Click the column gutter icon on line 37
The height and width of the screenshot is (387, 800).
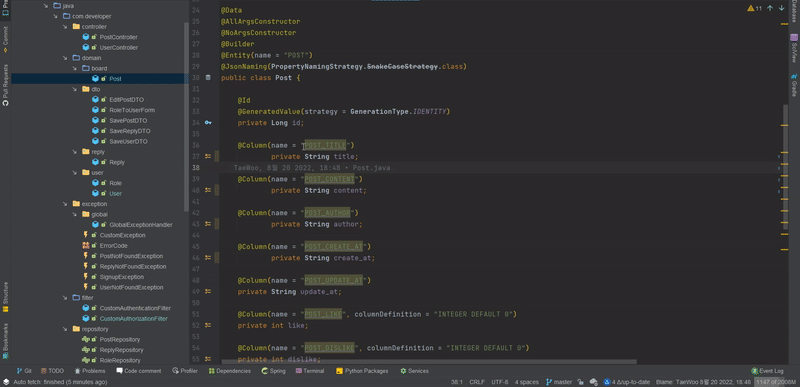(x=208, y=156)
